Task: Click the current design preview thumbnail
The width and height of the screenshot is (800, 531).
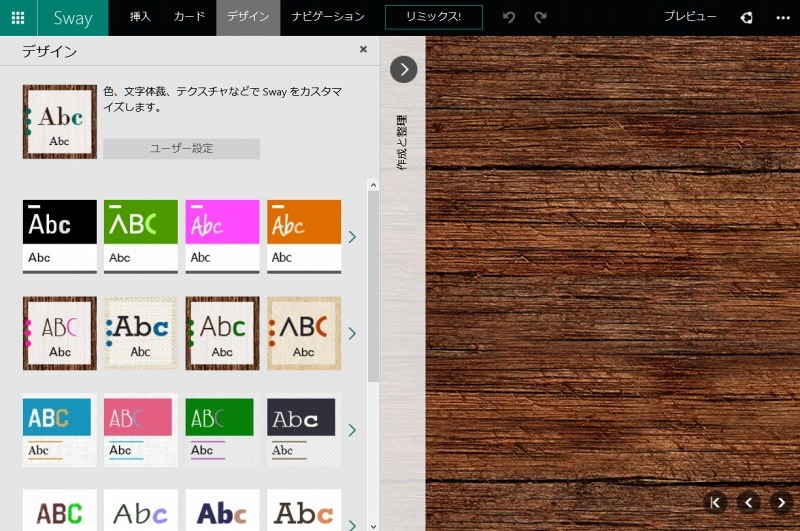Action: [x=60, y=122]
